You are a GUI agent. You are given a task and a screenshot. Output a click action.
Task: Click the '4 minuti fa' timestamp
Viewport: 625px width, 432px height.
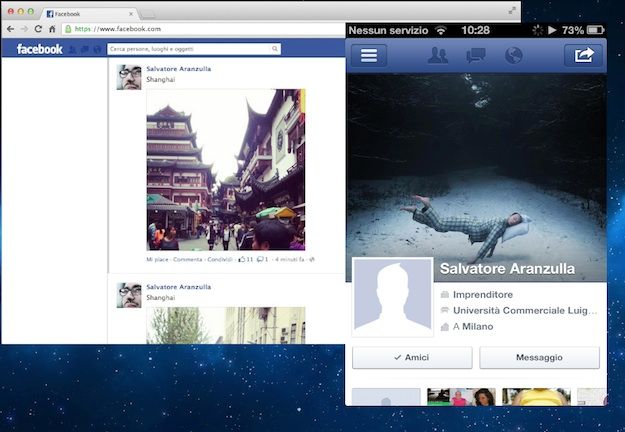[289, 259]
